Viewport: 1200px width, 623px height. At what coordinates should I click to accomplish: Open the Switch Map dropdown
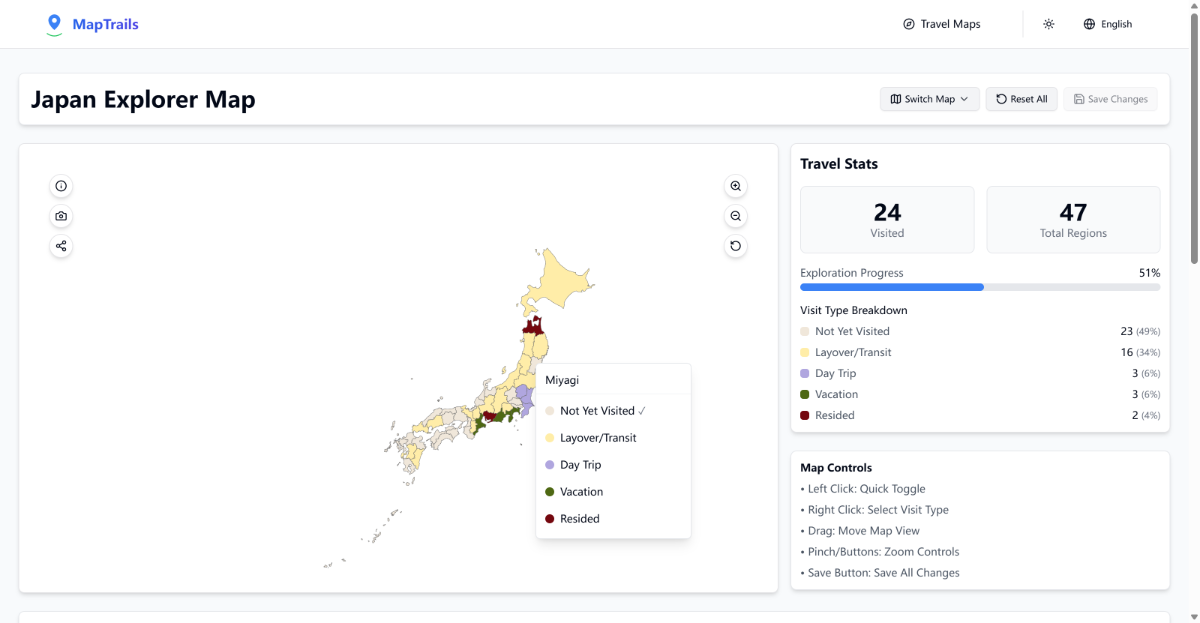[x=930, y=99]
